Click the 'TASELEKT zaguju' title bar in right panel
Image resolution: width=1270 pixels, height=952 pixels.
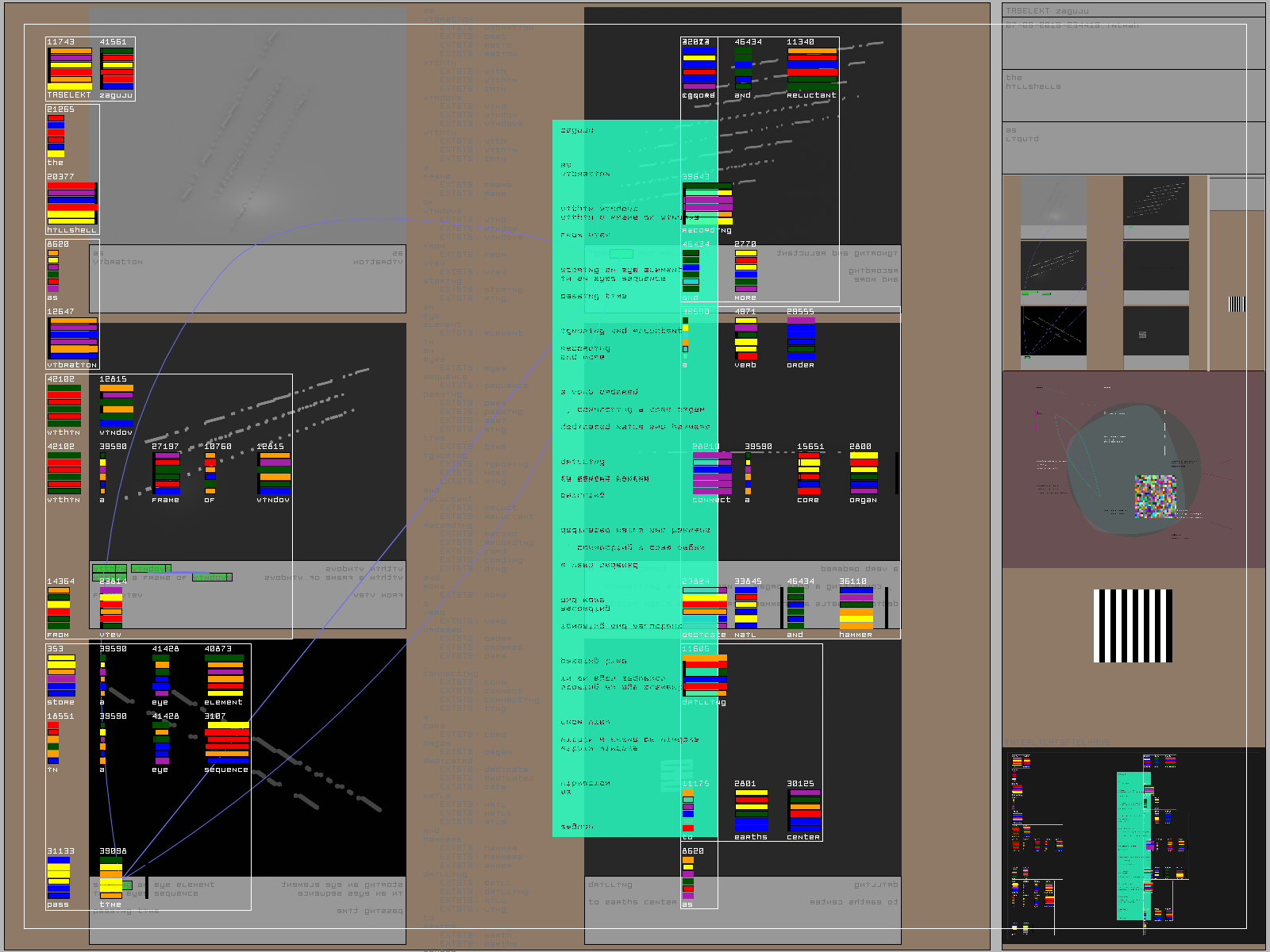tap(1133, 10)
